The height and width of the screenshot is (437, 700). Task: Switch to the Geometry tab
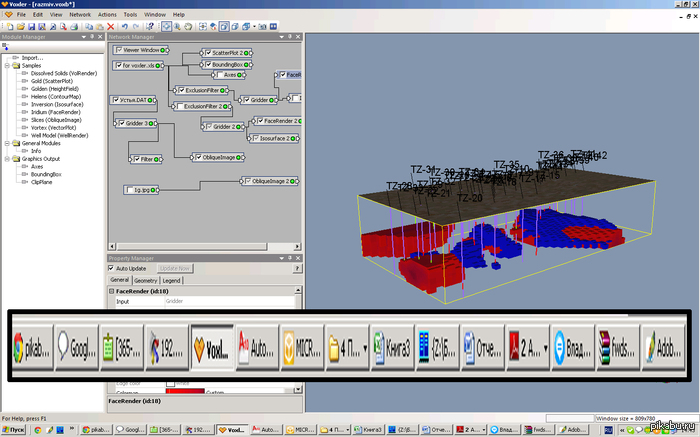(x=146, y=281)
